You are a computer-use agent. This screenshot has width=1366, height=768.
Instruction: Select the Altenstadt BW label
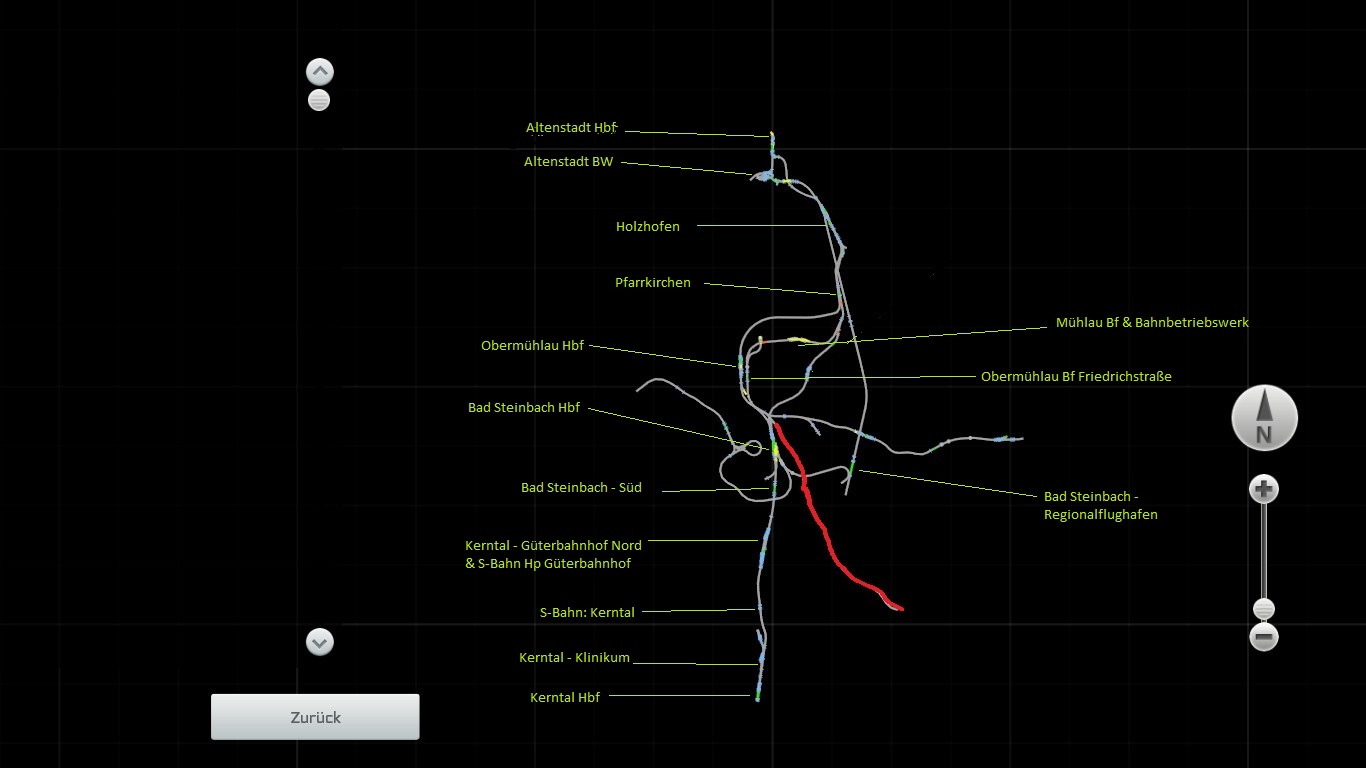click(569, 161)
